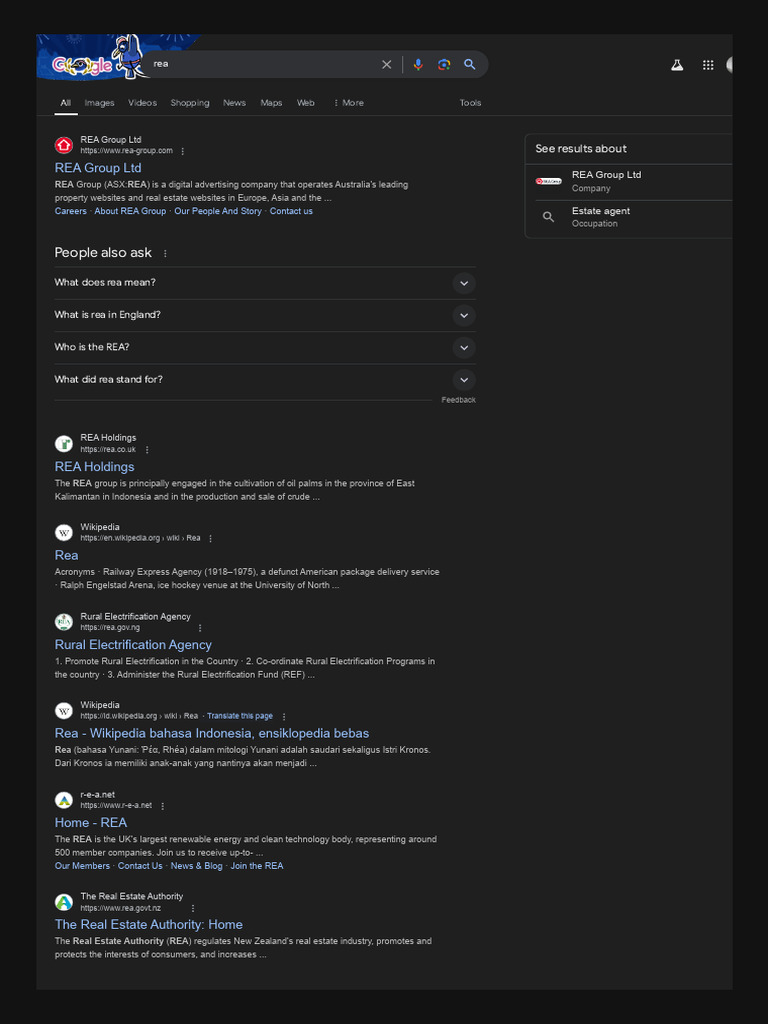Image resolution: width=768 pixels, height=1024 pixels.
Task: Open the Google apps grid
Action: (x=708, y=65)
